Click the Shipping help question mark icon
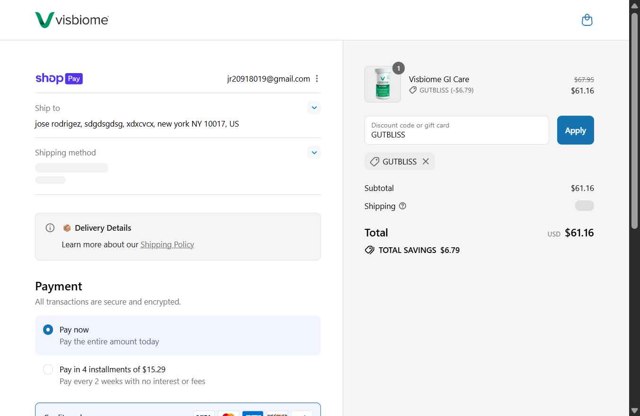The width and height of the screenshot is (640, 416). click(402, 206)
